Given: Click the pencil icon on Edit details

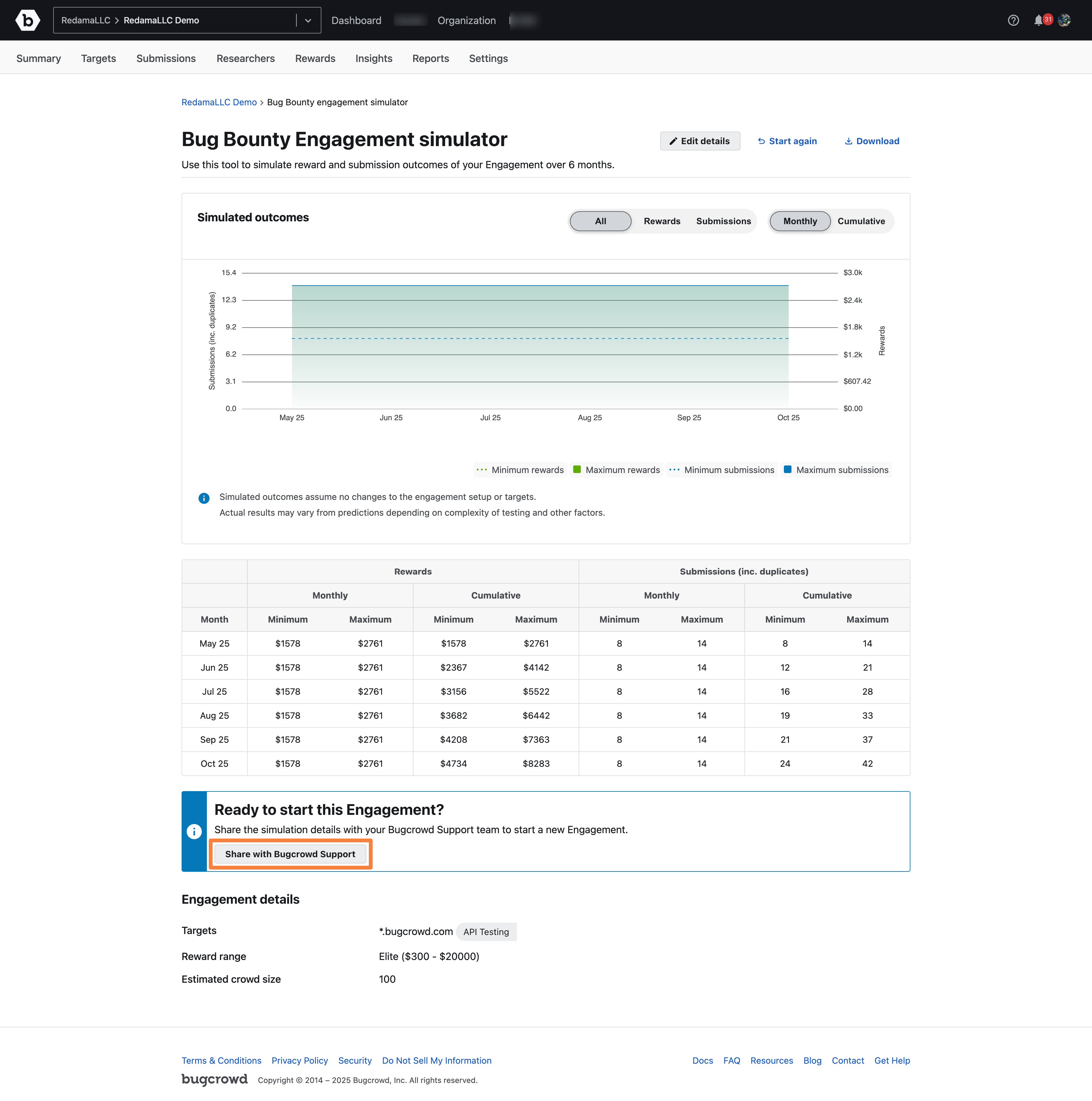Looking at the screenshot, I should click(x=673, y=141).
